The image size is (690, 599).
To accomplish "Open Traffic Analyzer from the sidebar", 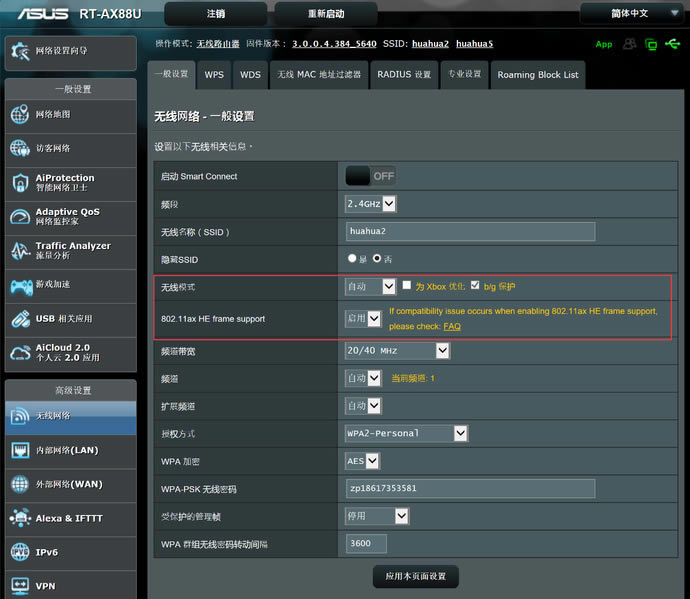I will pyautogui.click(x=20, y=251).
